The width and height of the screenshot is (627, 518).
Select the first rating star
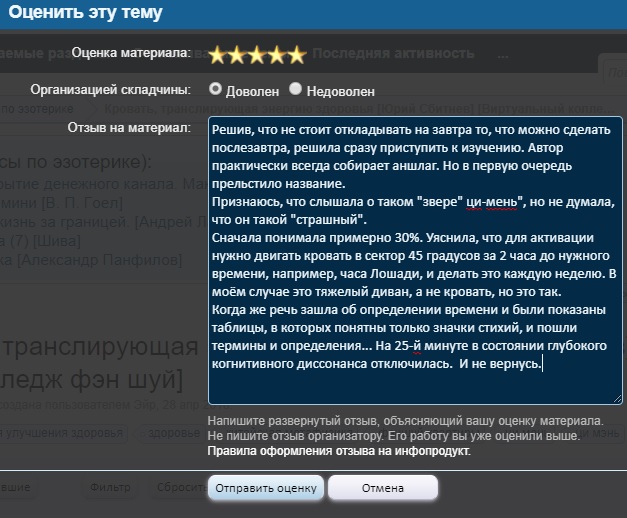[217, 54]
